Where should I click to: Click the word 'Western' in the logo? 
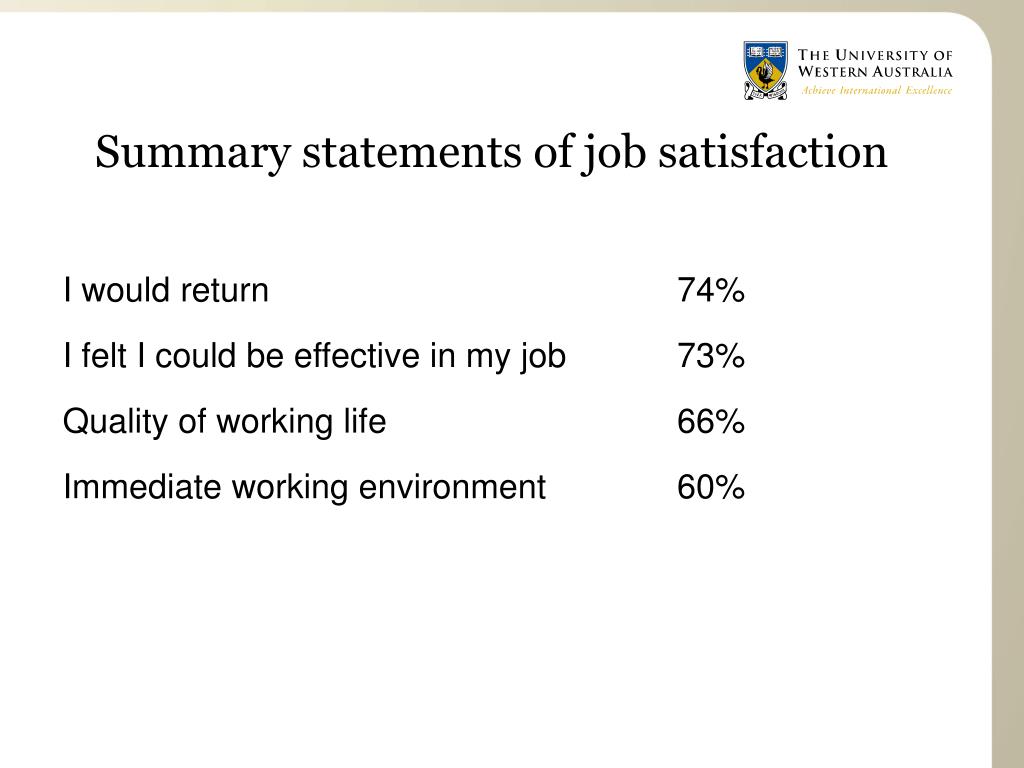832,72
